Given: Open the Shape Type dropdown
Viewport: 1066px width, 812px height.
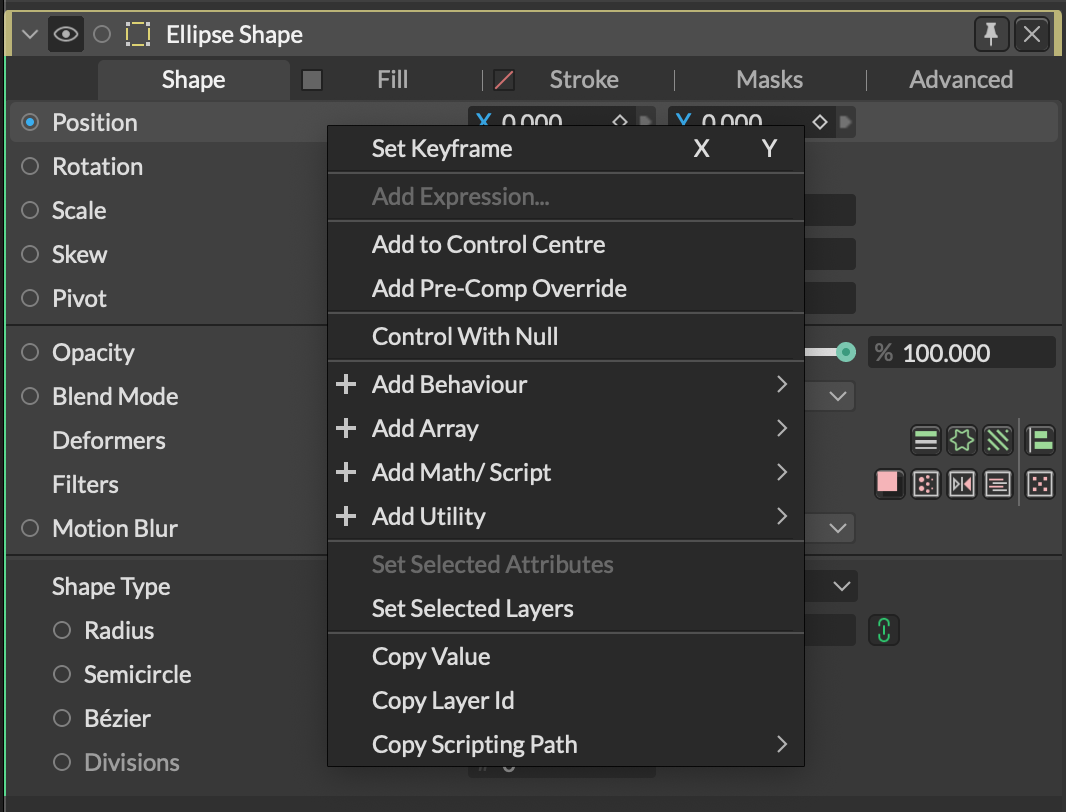Looking at the screenshot, I should tap(841, 586).
